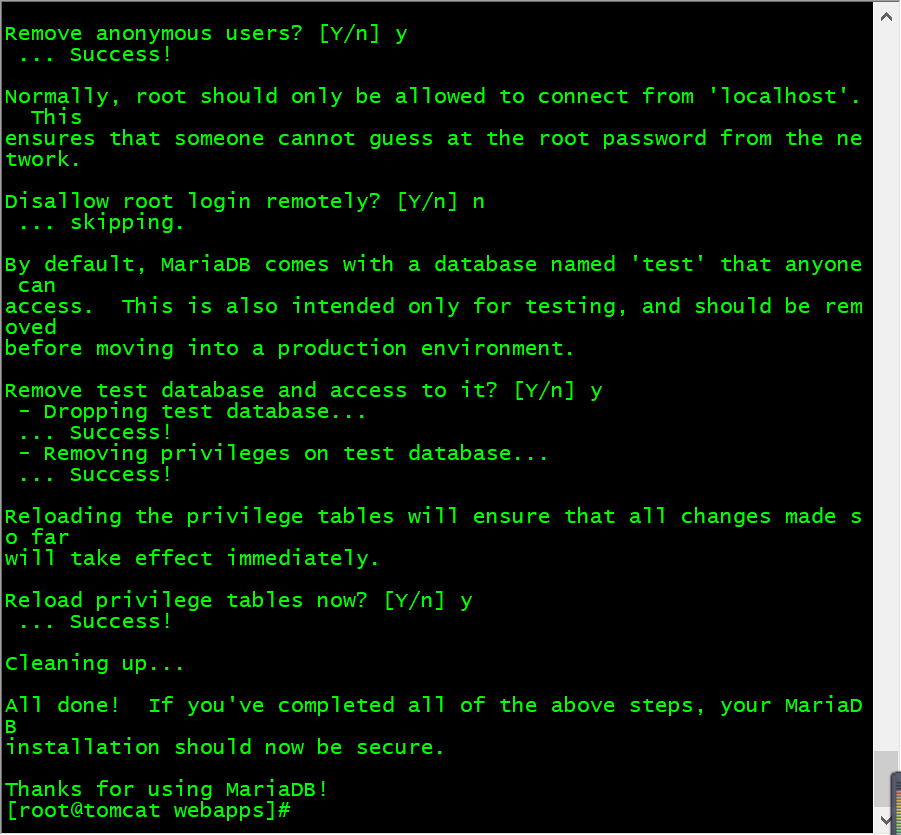
Task: Click the 'Cleaning up...' output line
Action: click(94, 663)
